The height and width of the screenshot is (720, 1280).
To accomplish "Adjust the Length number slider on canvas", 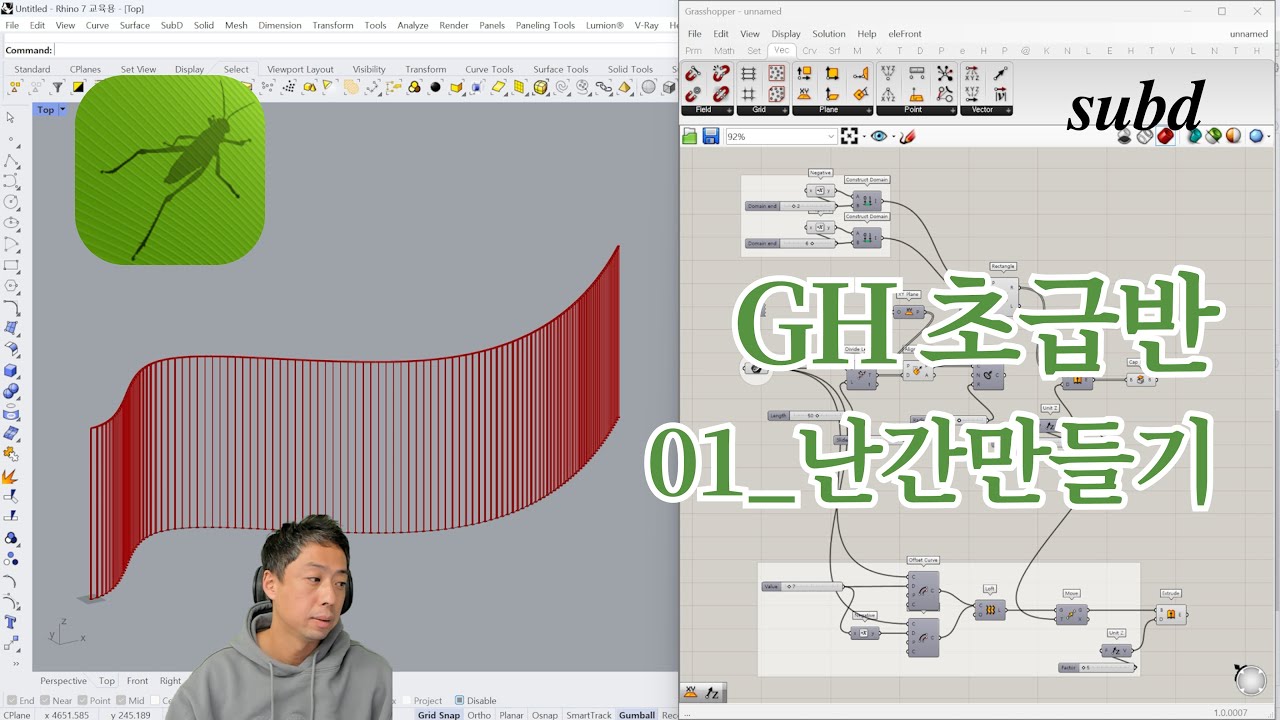I will tap(806, 415).
